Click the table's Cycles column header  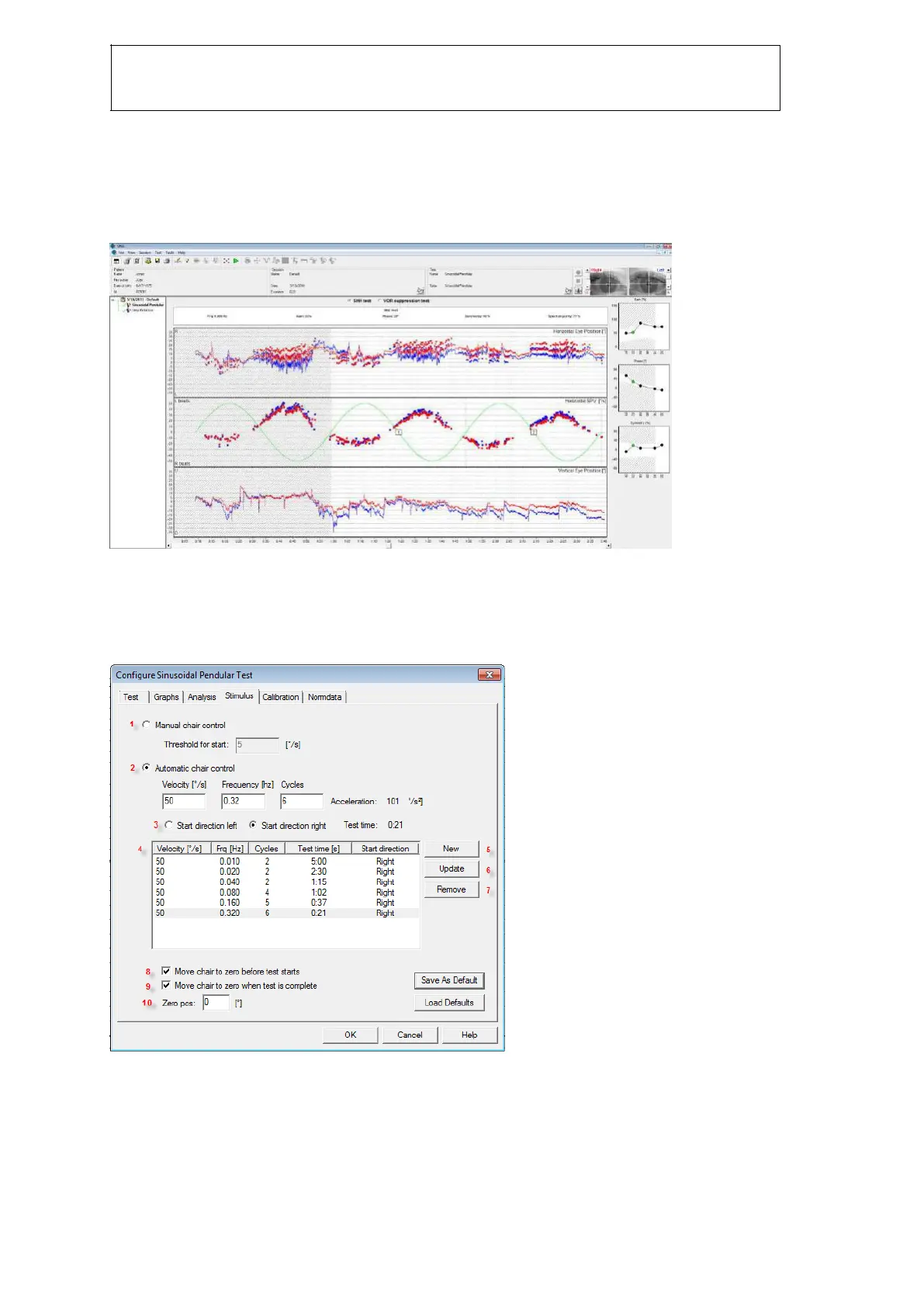tap(266, 848)
